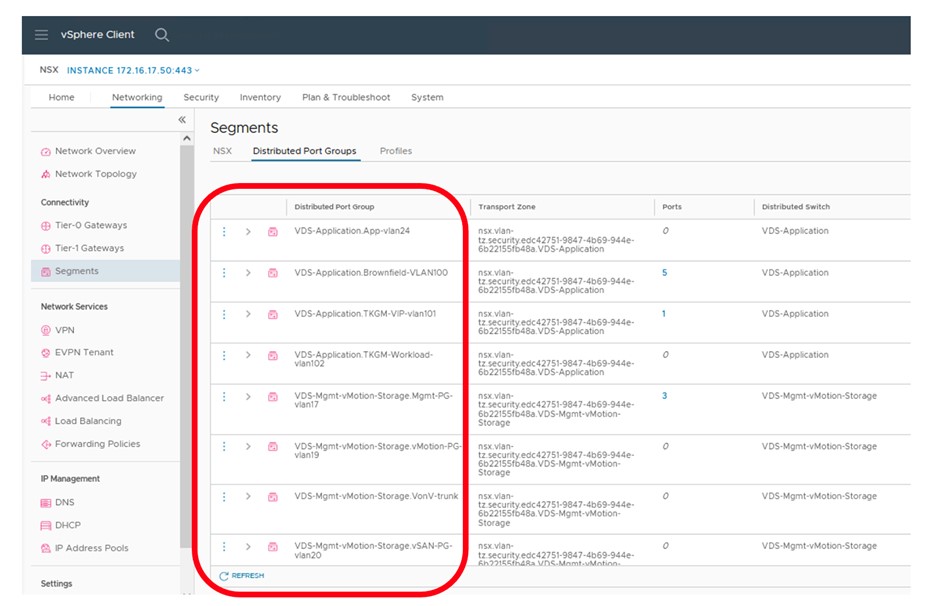Switch to the Security tab
936x606 pixels.
point(201,98)
